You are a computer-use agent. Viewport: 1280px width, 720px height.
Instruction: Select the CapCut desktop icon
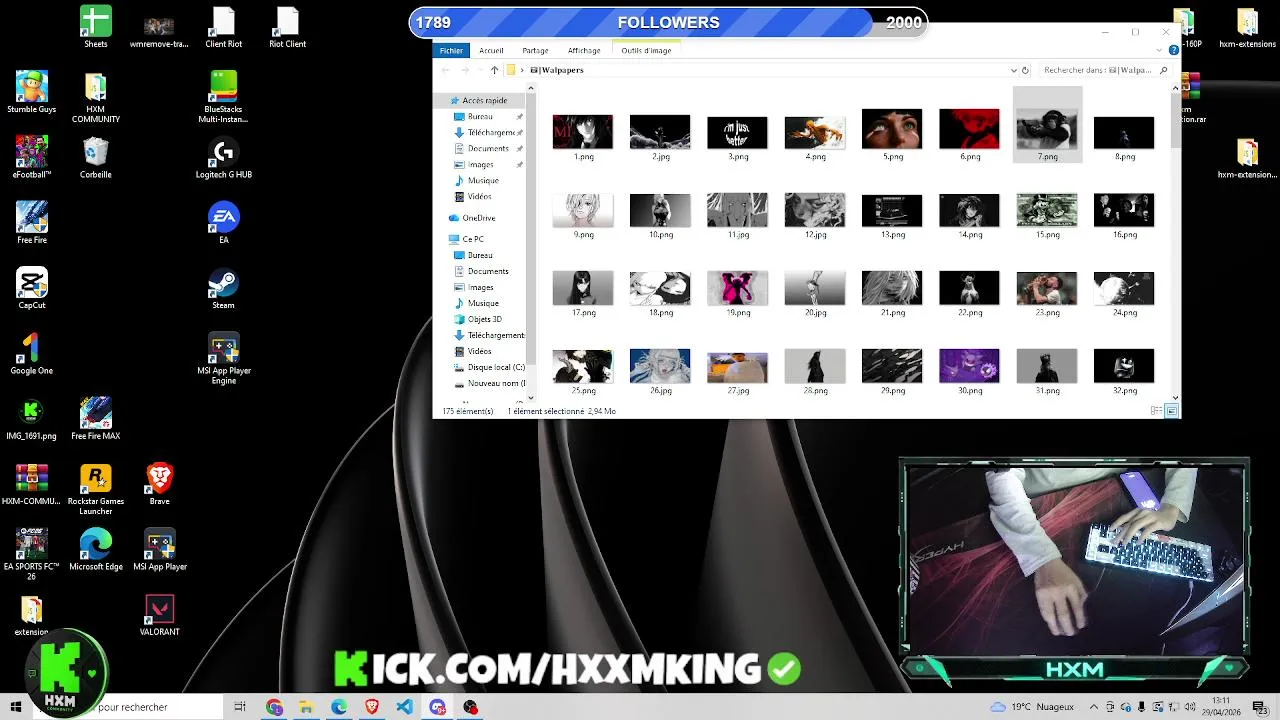pos(32,288)
